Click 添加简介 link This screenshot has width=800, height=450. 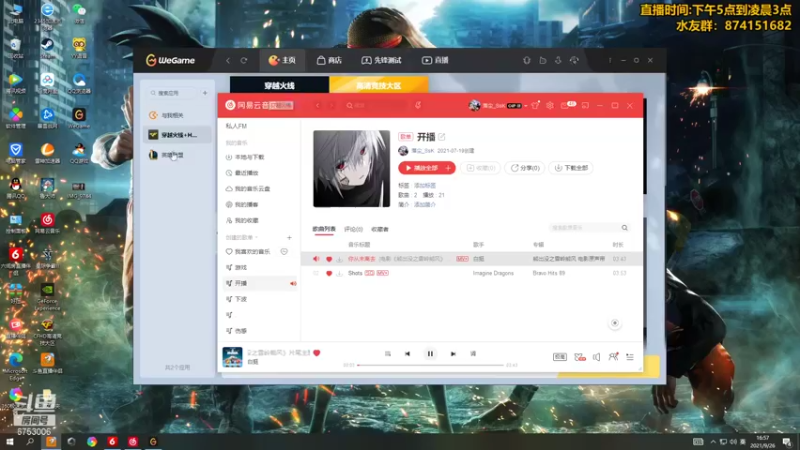pyautogui.click(x=424, y=205)
